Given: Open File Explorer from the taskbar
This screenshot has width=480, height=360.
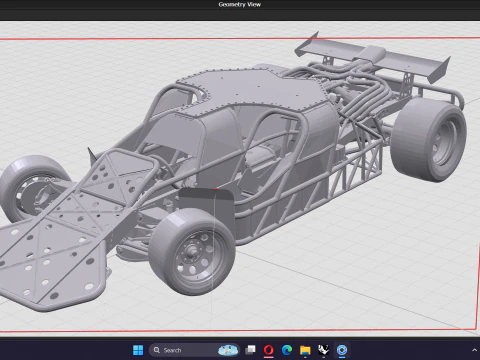Looking at the screenshot, I should click(305, 350).
